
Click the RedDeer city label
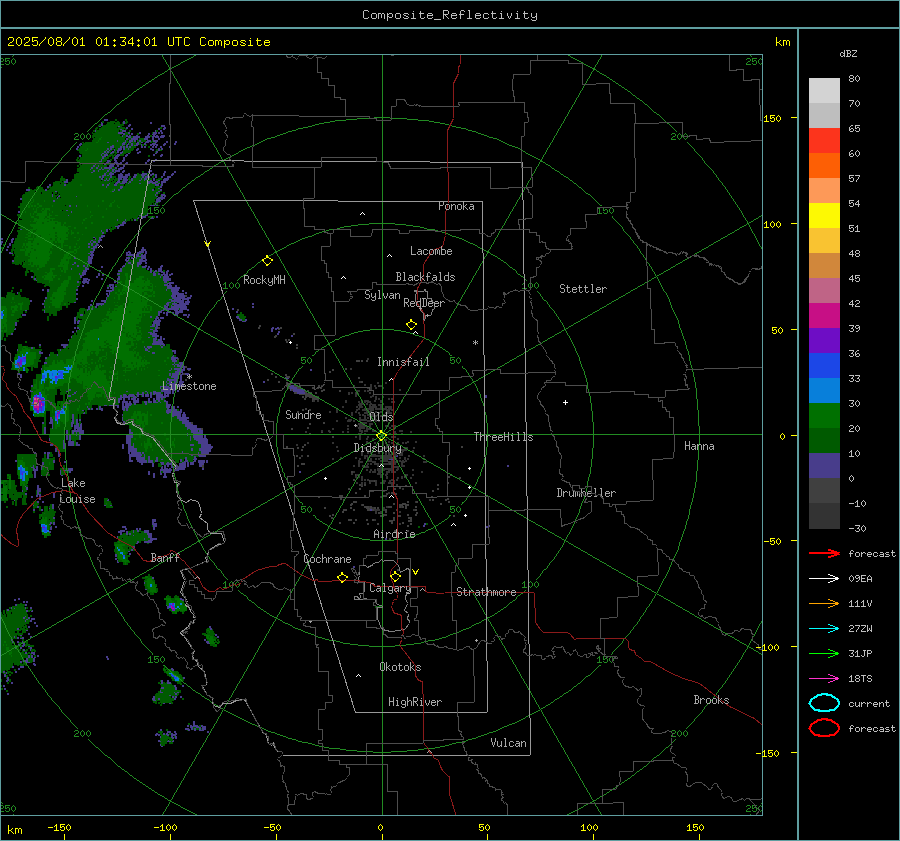pos(424,303)
